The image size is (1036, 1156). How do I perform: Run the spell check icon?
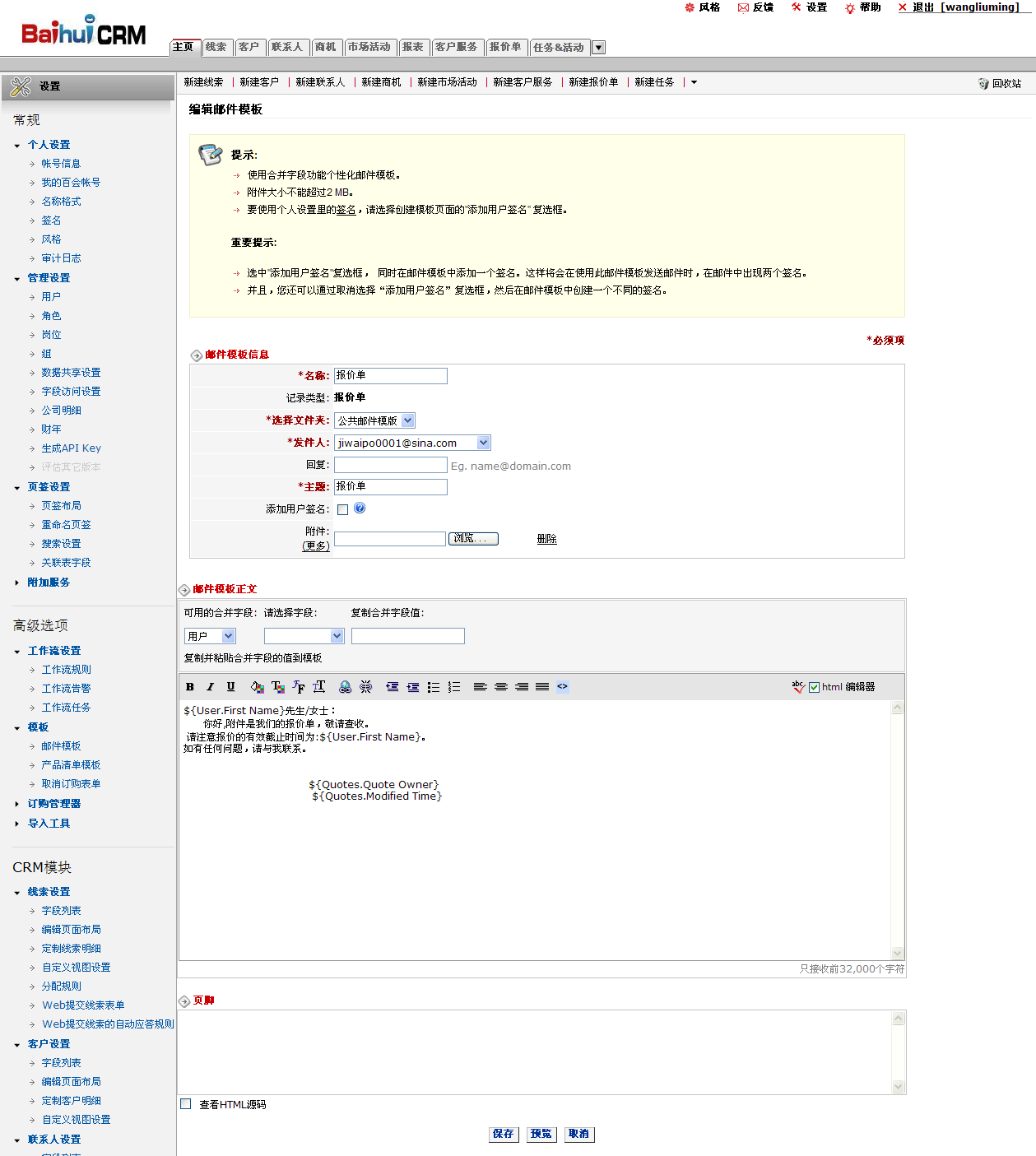click(797, 687)
